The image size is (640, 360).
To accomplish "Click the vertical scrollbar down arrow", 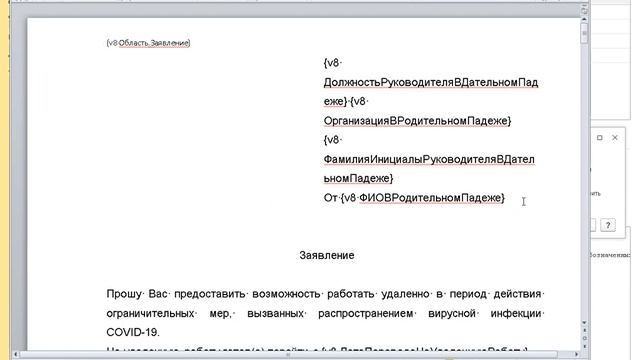I will click(584, 322).
